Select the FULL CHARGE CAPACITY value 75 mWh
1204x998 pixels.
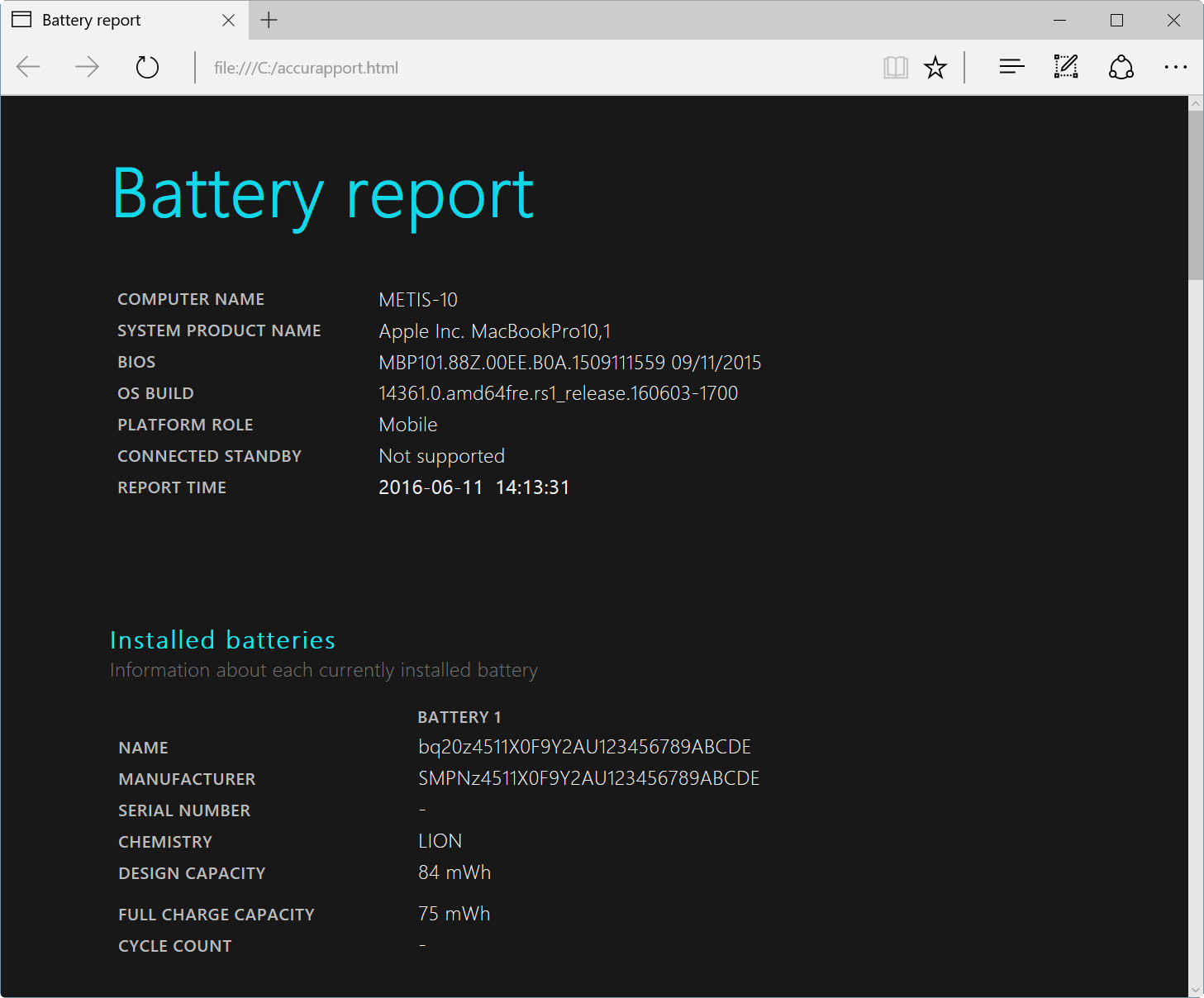454,913
